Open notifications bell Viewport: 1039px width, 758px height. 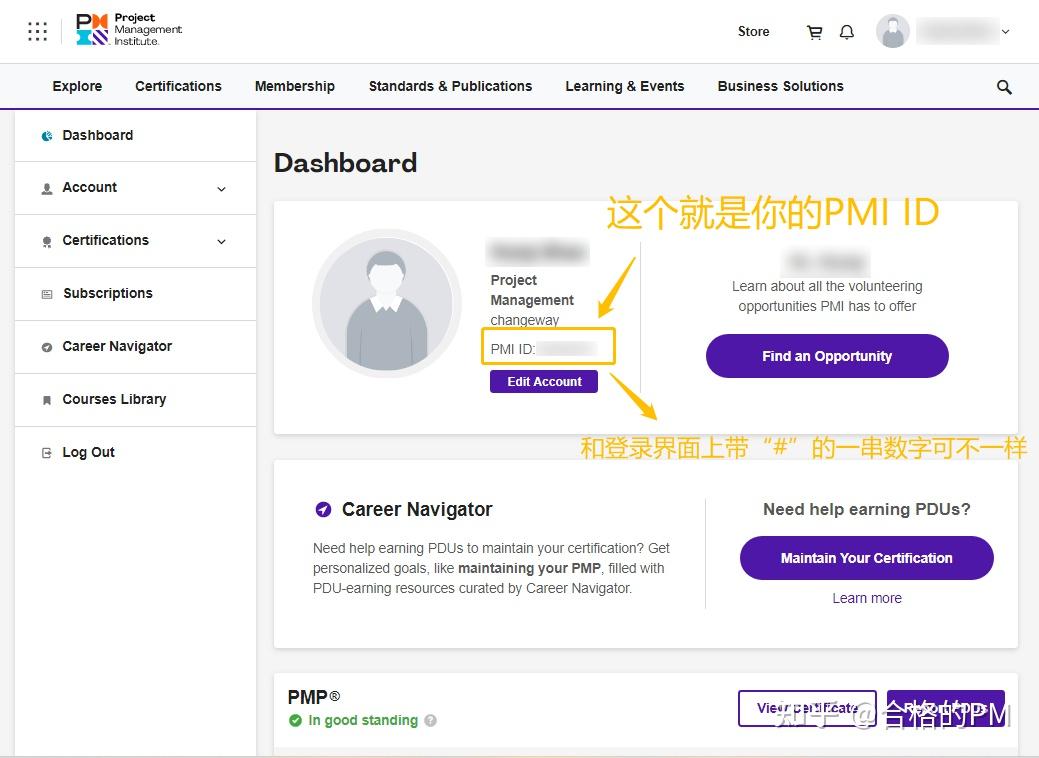click(x=847, y=32)
